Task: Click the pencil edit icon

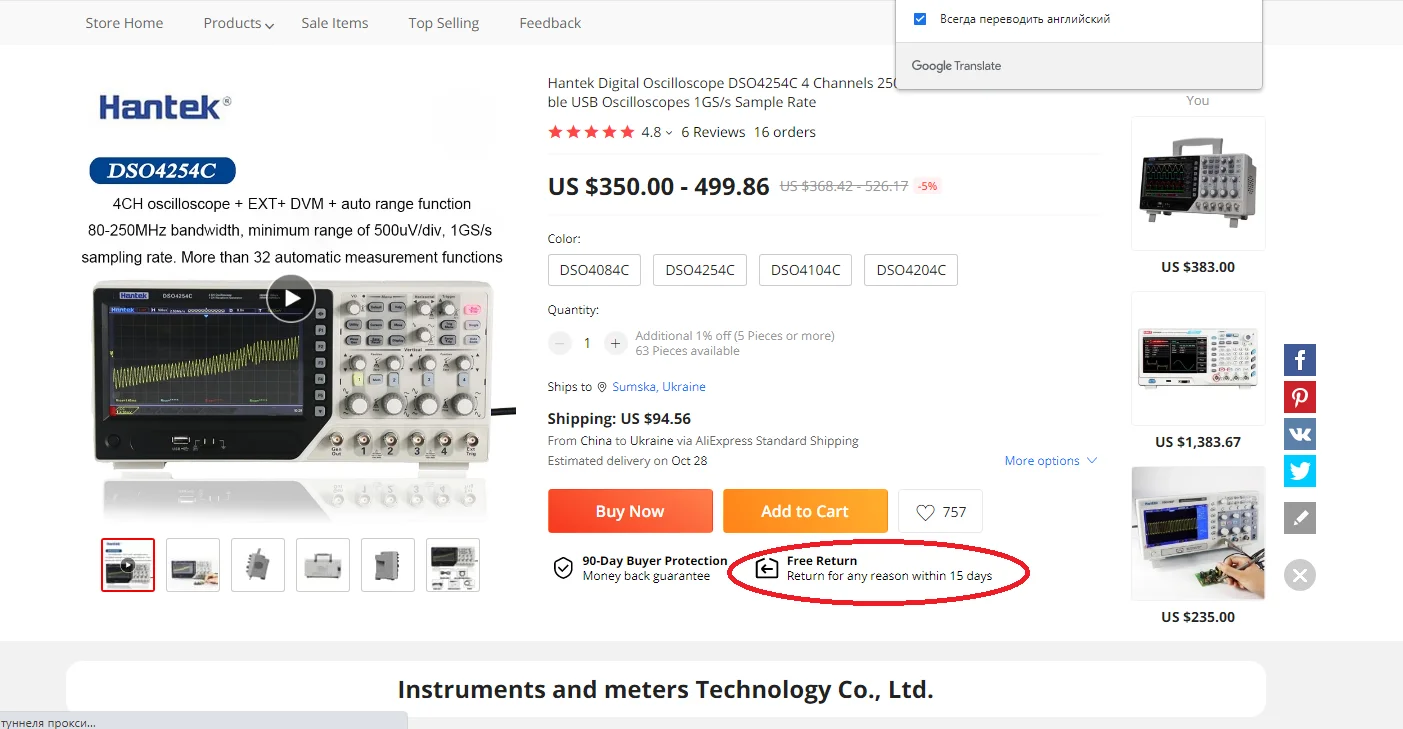Action: 1300,518
